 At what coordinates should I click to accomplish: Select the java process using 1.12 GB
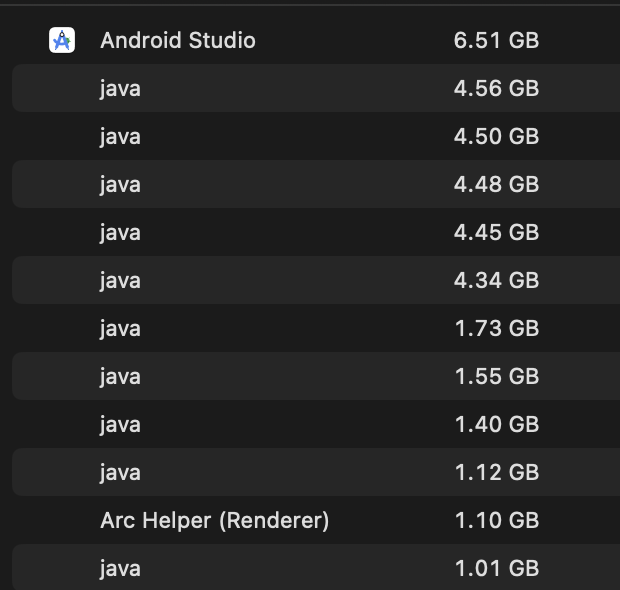point(120,473)
